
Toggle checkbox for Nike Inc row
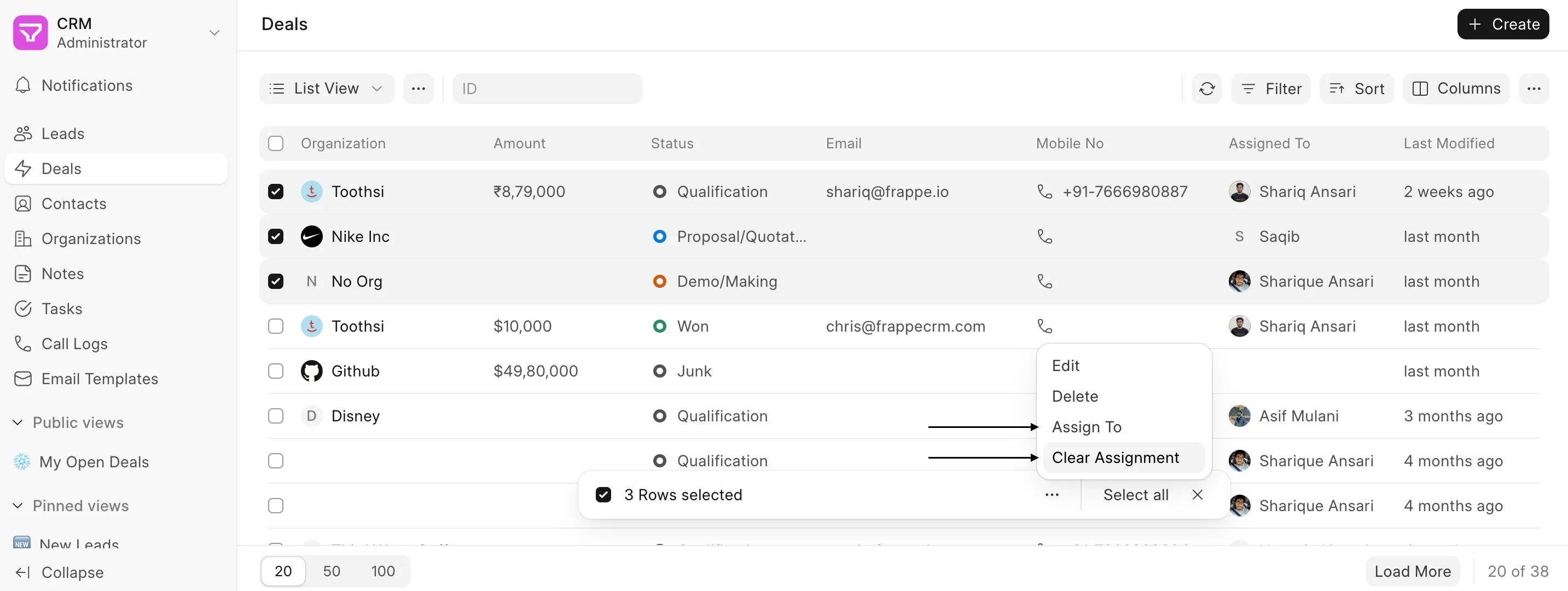[x=276, y=236]
